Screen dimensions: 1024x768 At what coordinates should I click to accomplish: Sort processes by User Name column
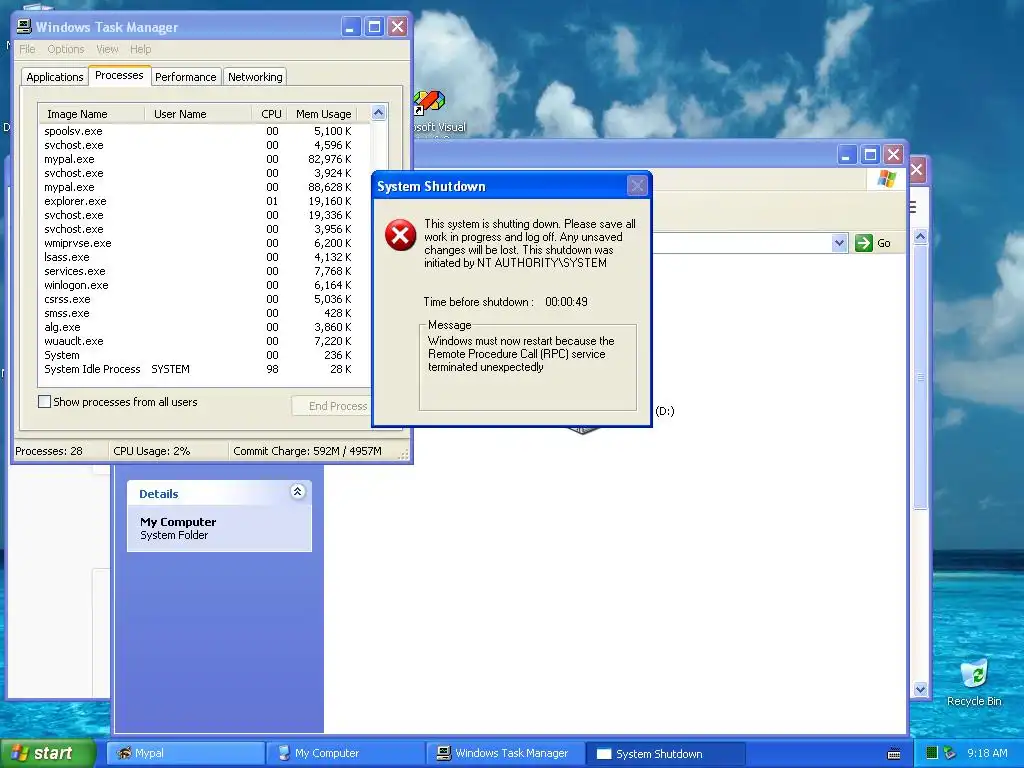198,114
